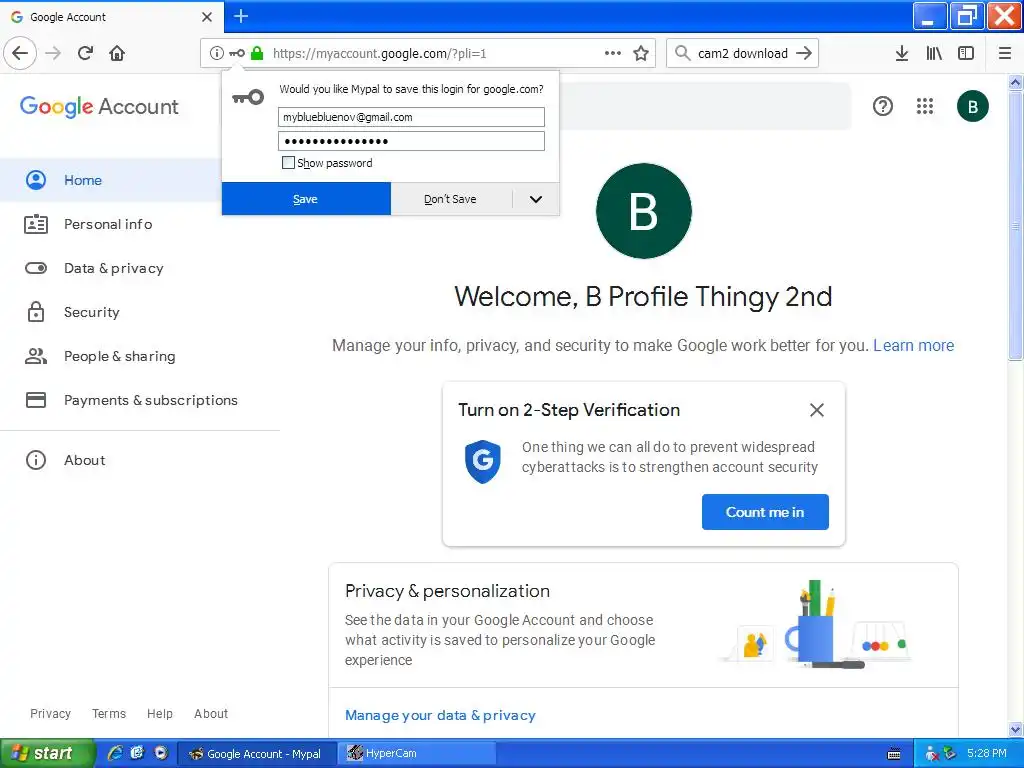This screenshot has height=768, width=1024.
Task: Go back with the browser back arrow
Action: (x=20, y=53)
